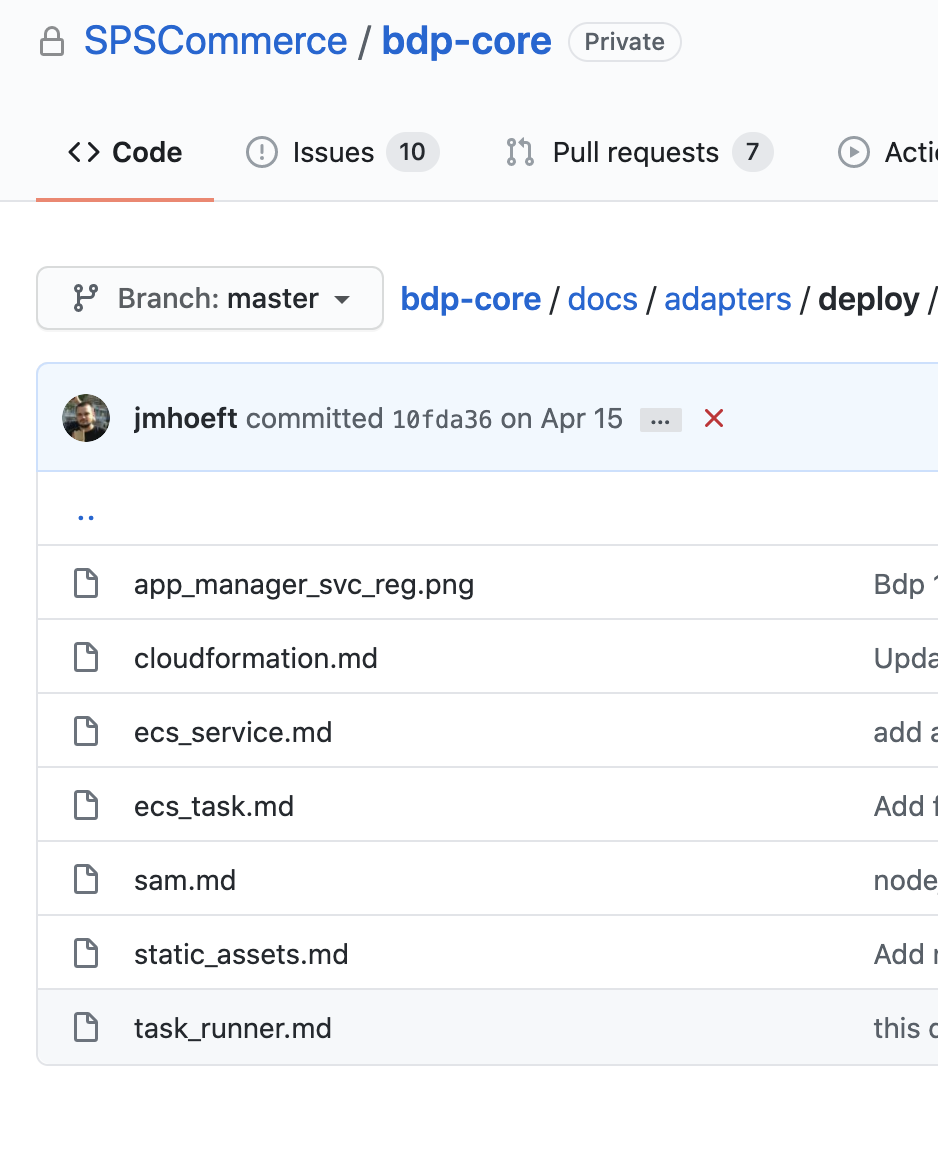Go to adapters in the breadcrumb
This screenshot has width=938, height=1156.
pyautogui.click(x=728, y=299)
